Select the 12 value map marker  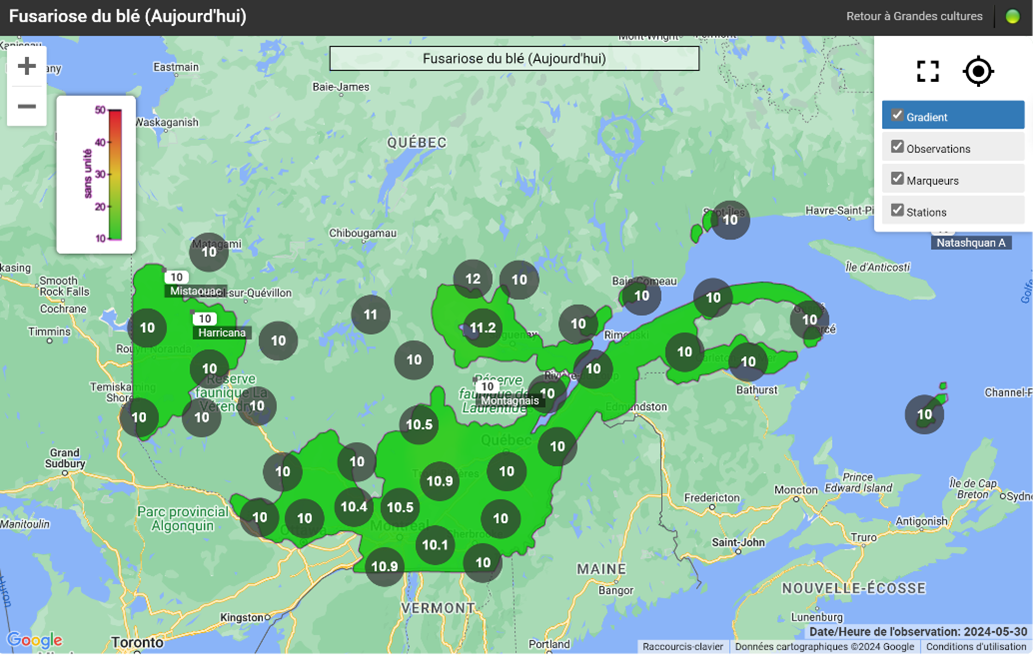click(x=473, y=279)
